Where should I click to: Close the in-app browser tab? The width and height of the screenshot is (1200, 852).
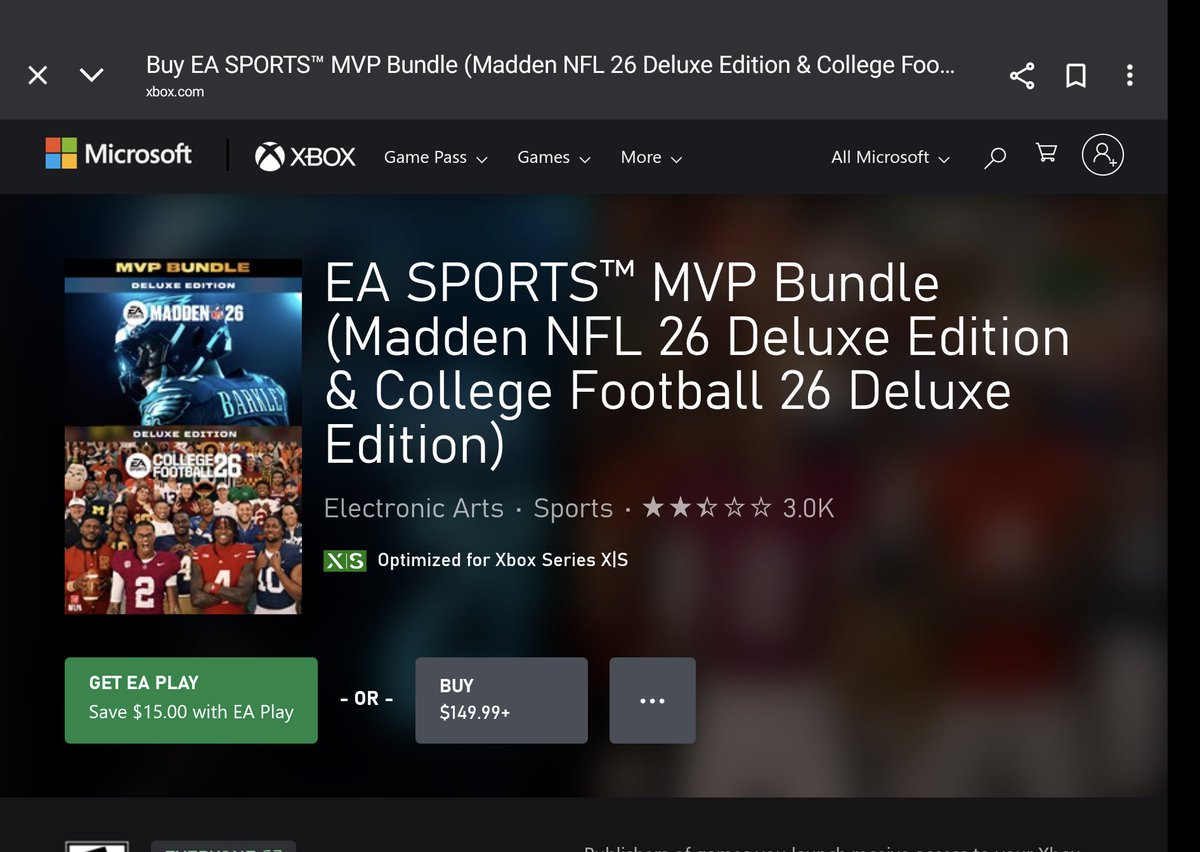click(38, 75)
